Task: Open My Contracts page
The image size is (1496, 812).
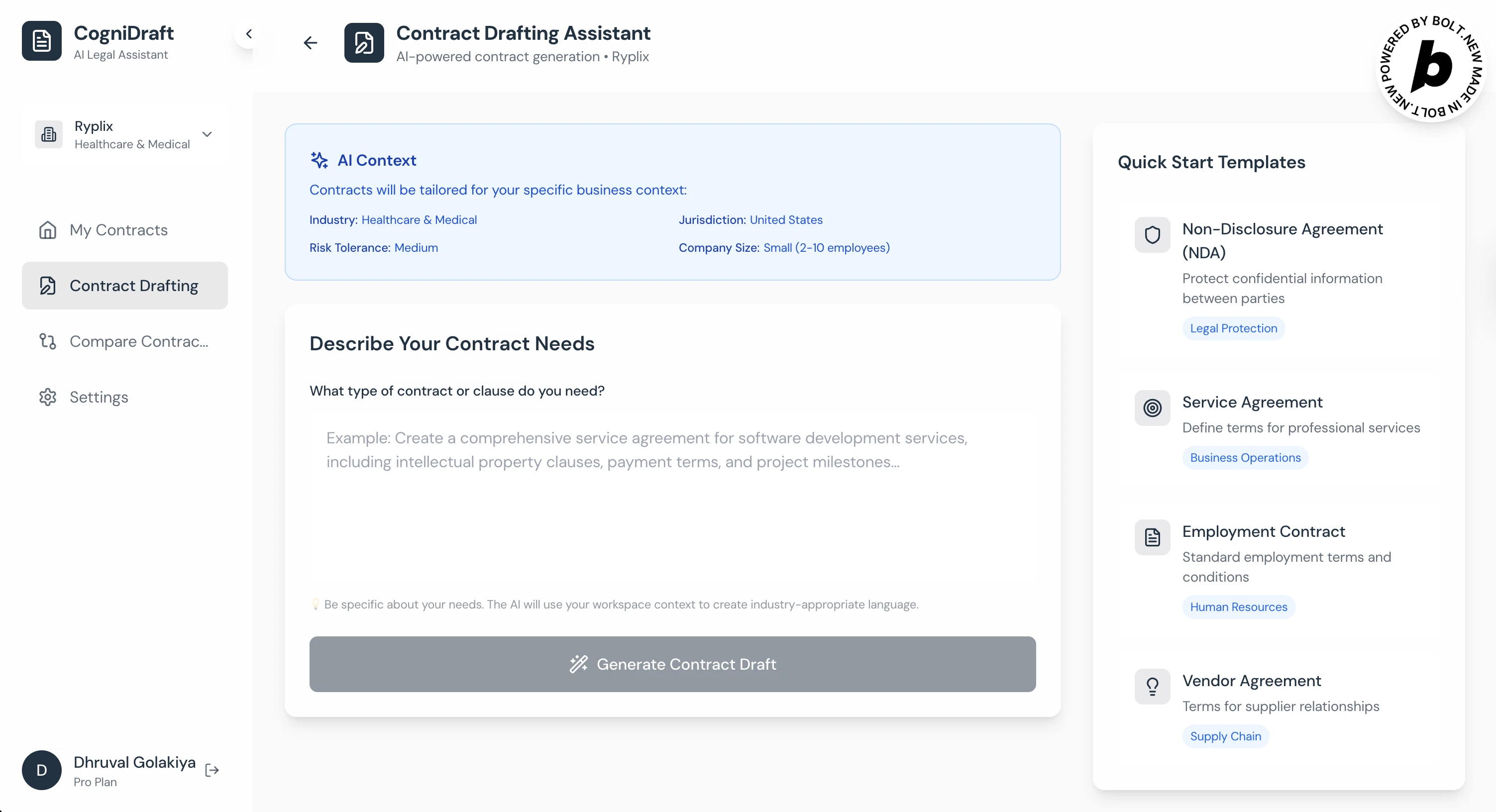Action: coord(118,230)
